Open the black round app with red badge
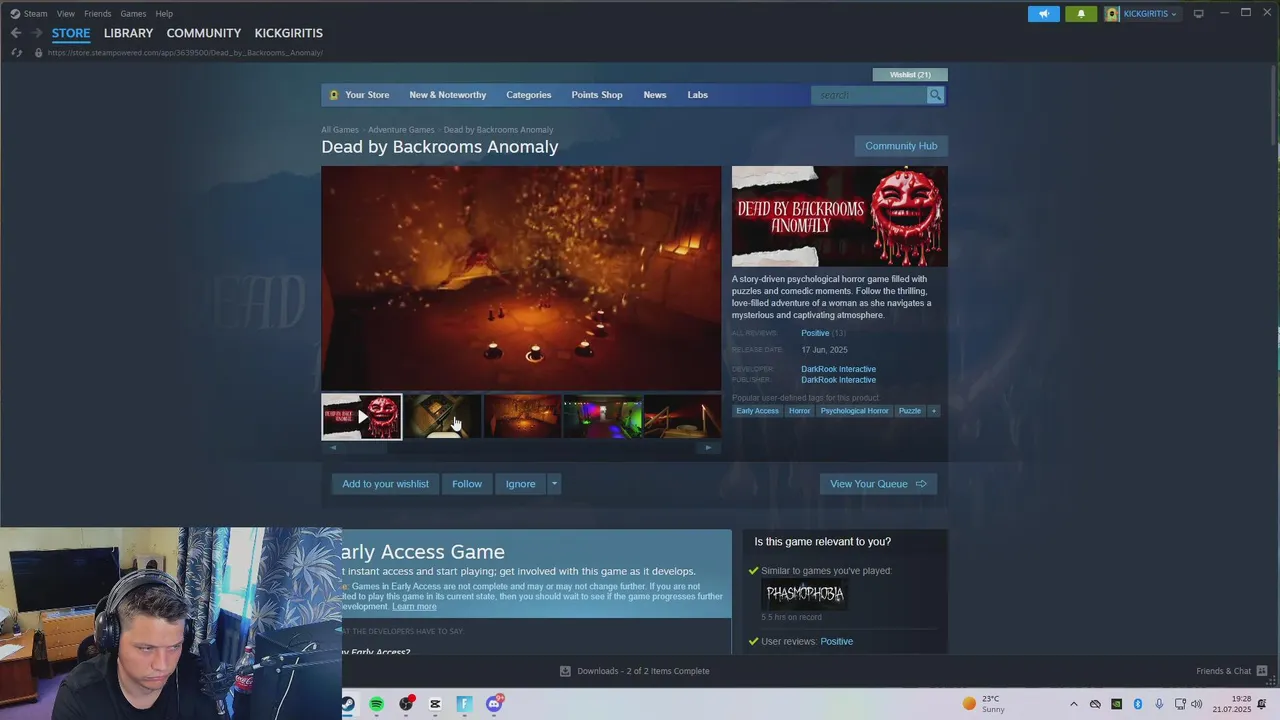Screen dimensions: 1280x720 (x=406, y=704)
